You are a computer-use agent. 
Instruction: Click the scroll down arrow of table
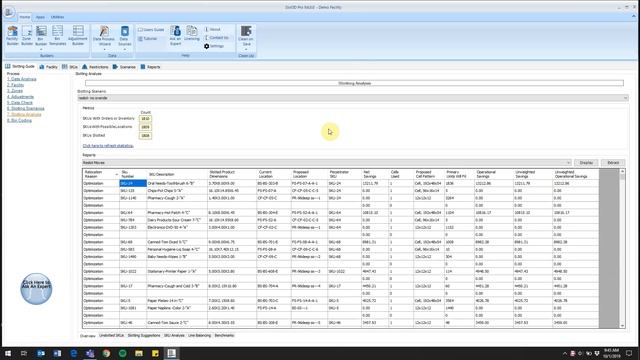(x=622, y=325)
